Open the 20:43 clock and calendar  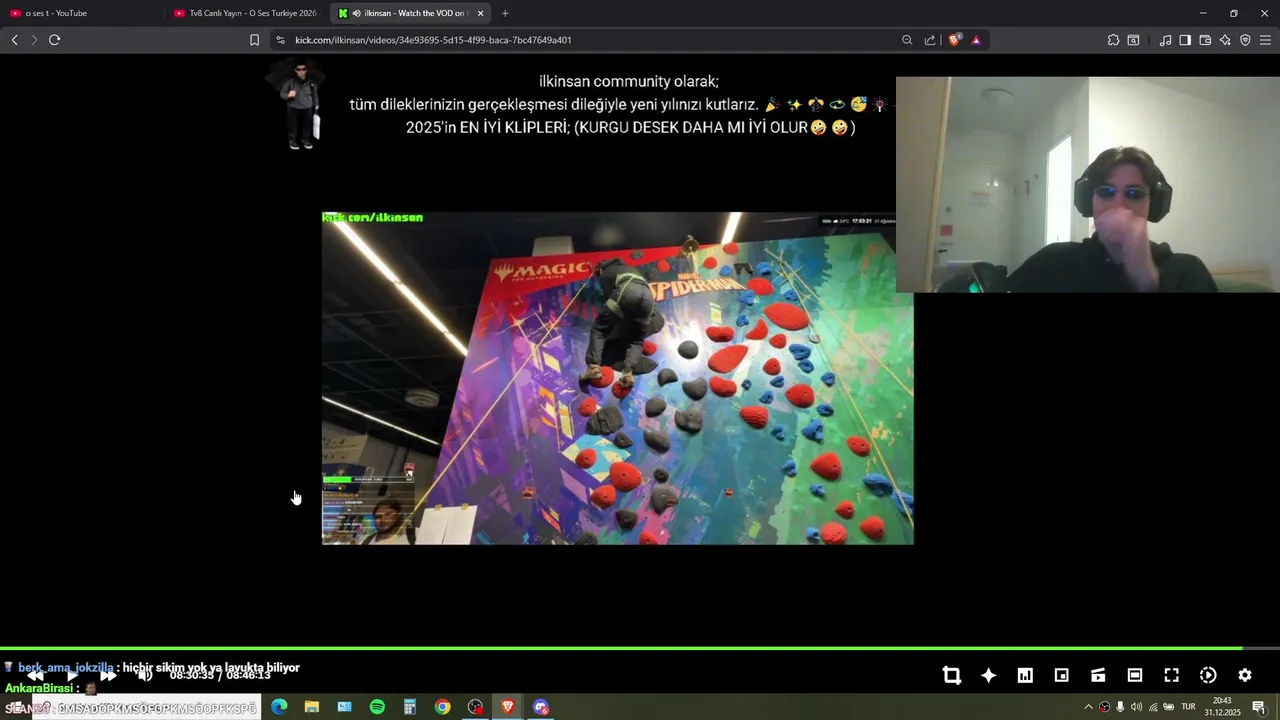pyautogui.click(x=1222, y=707)
